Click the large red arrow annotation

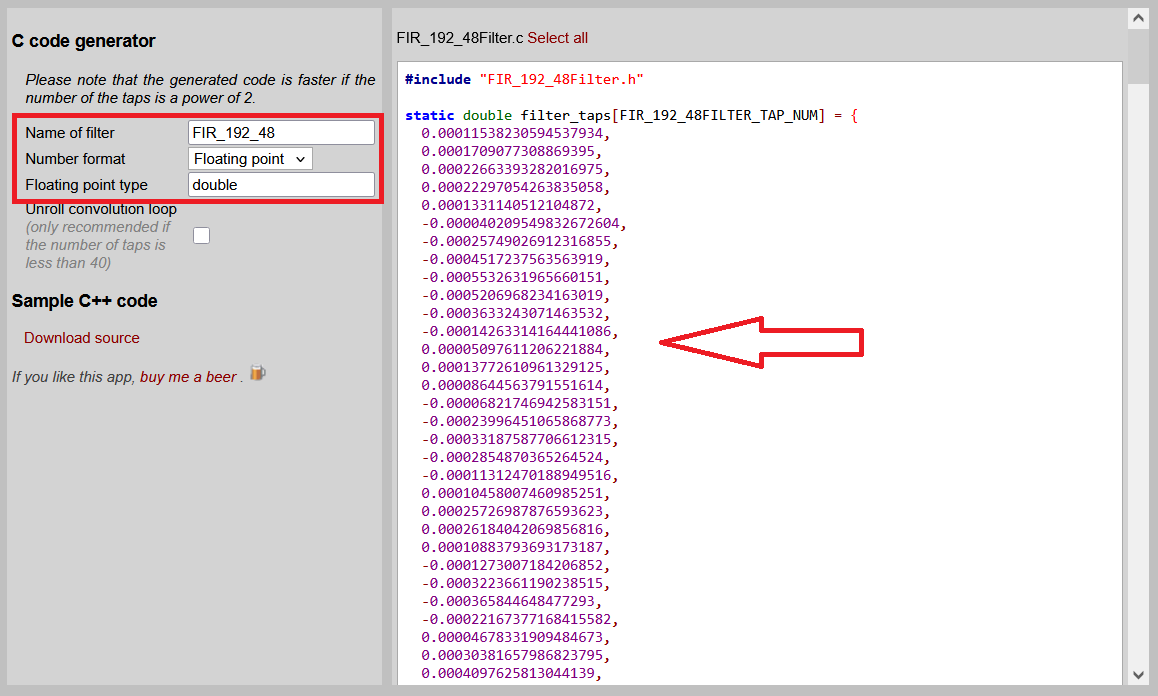pos(762,342)
